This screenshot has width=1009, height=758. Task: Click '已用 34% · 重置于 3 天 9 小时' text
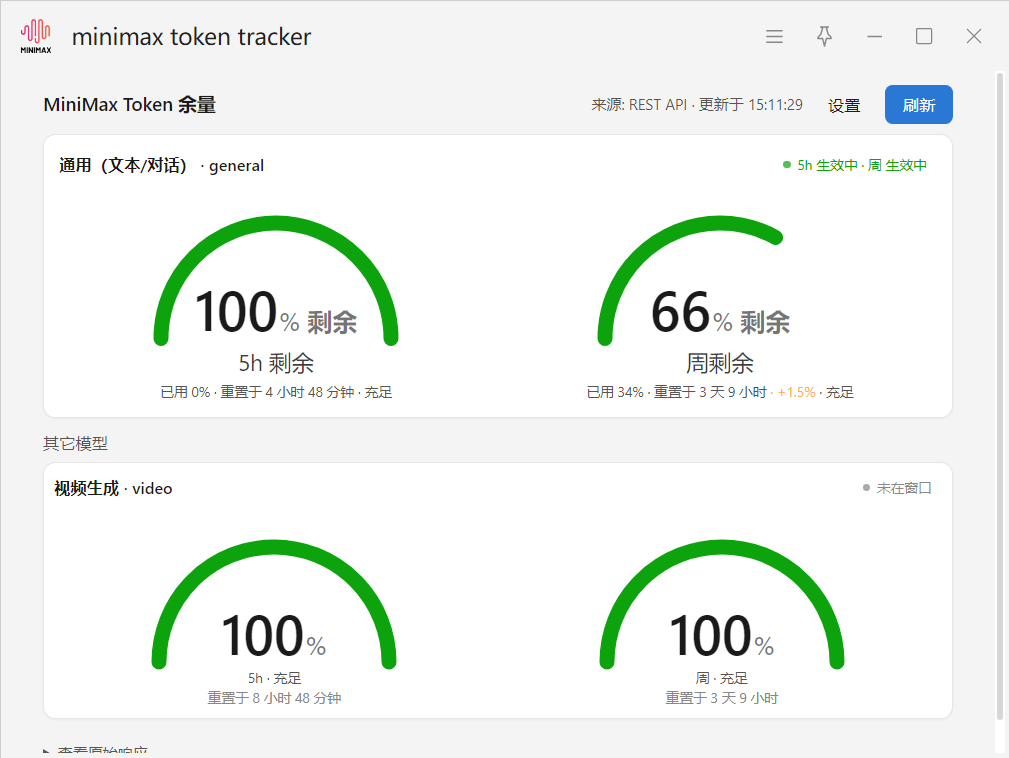(x=676, y=392)
